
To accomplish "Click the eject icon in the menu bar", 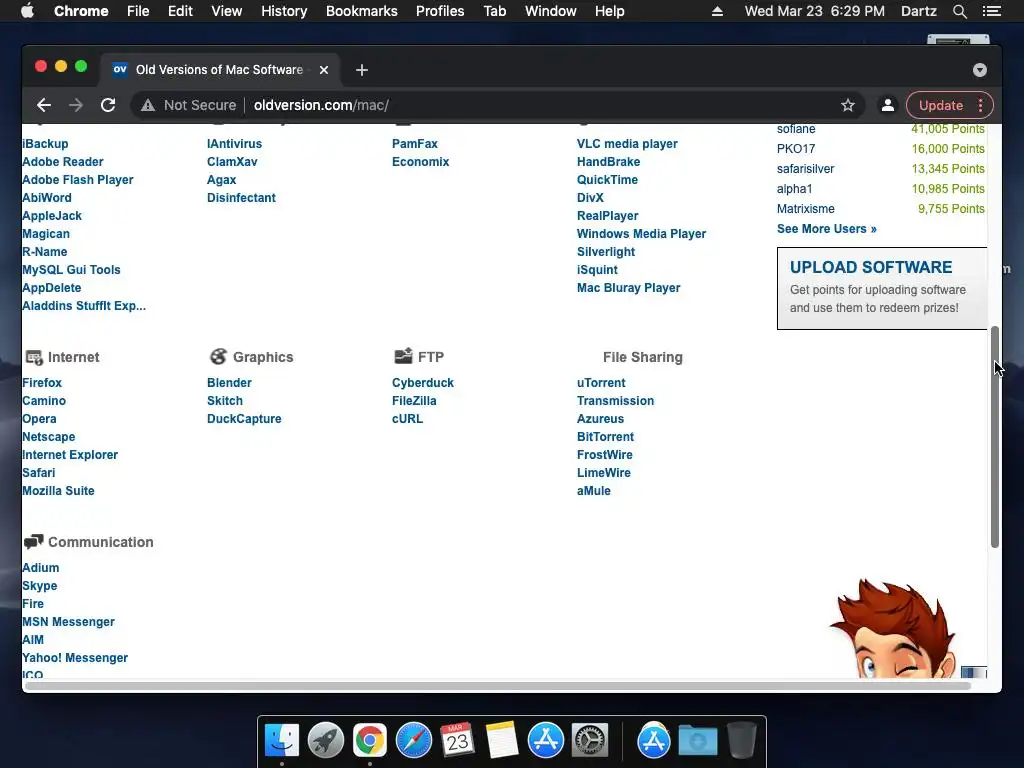I will click(717, 11).
